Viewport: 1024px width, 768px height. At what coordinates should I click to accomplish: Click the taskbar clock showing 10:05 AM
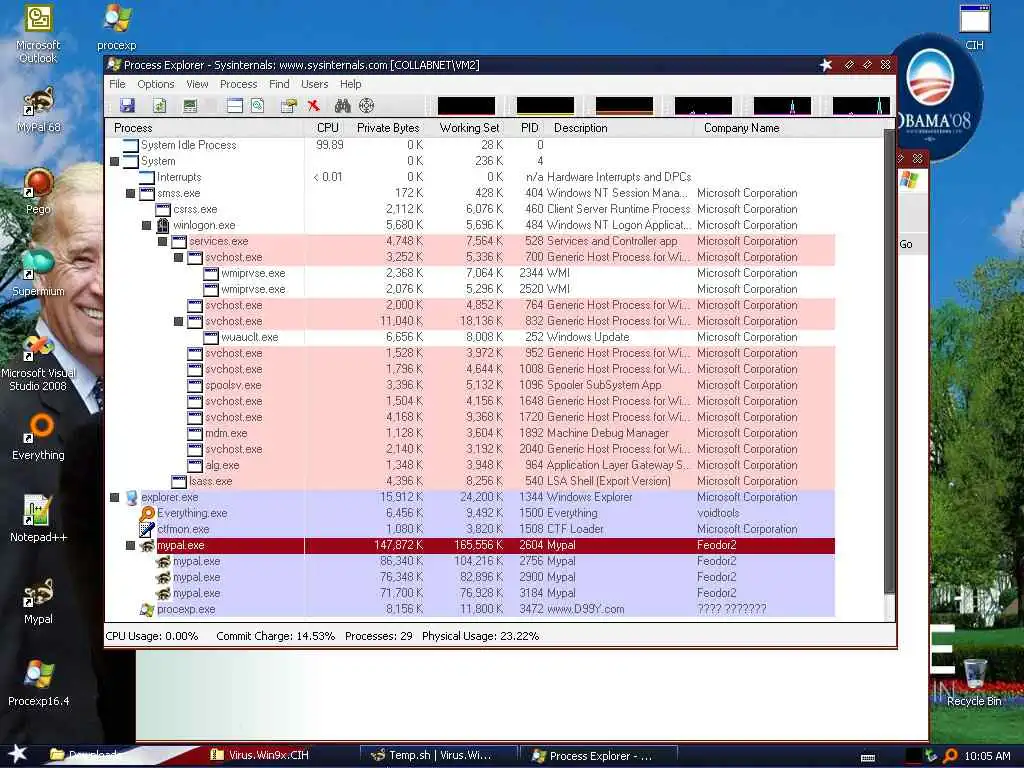tap(987, 756)
